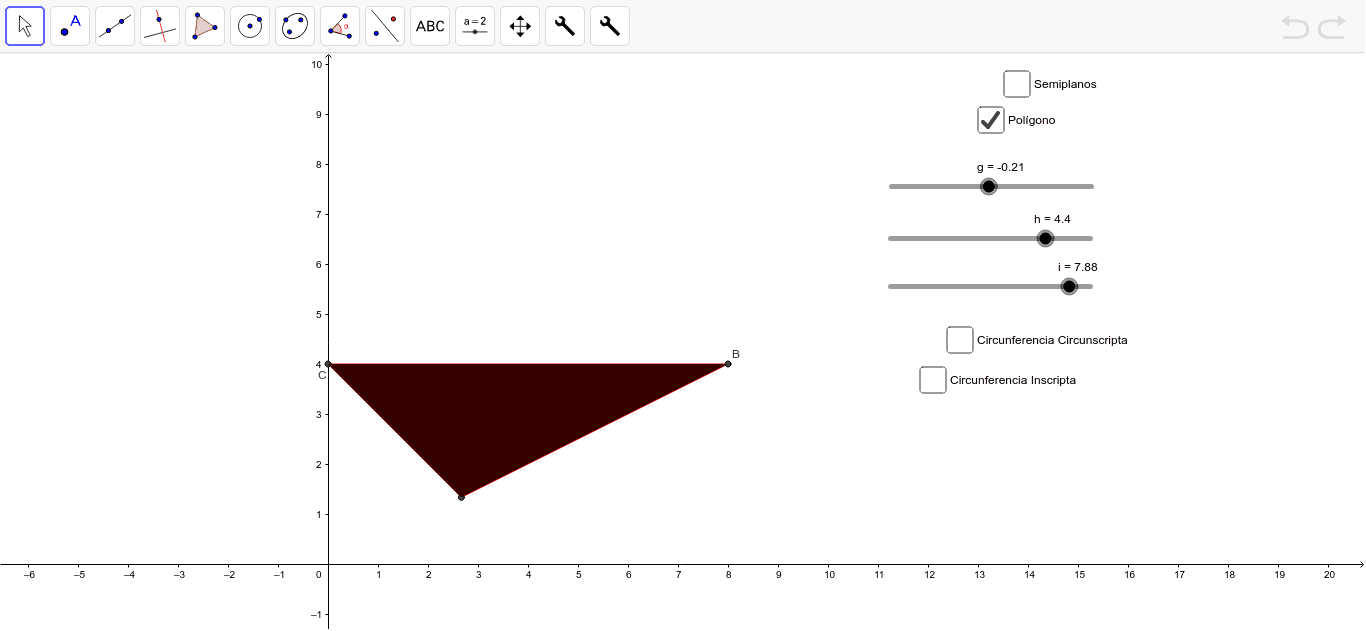
Task: Select vertex C on the y-axis
Action: coord(328,364)
